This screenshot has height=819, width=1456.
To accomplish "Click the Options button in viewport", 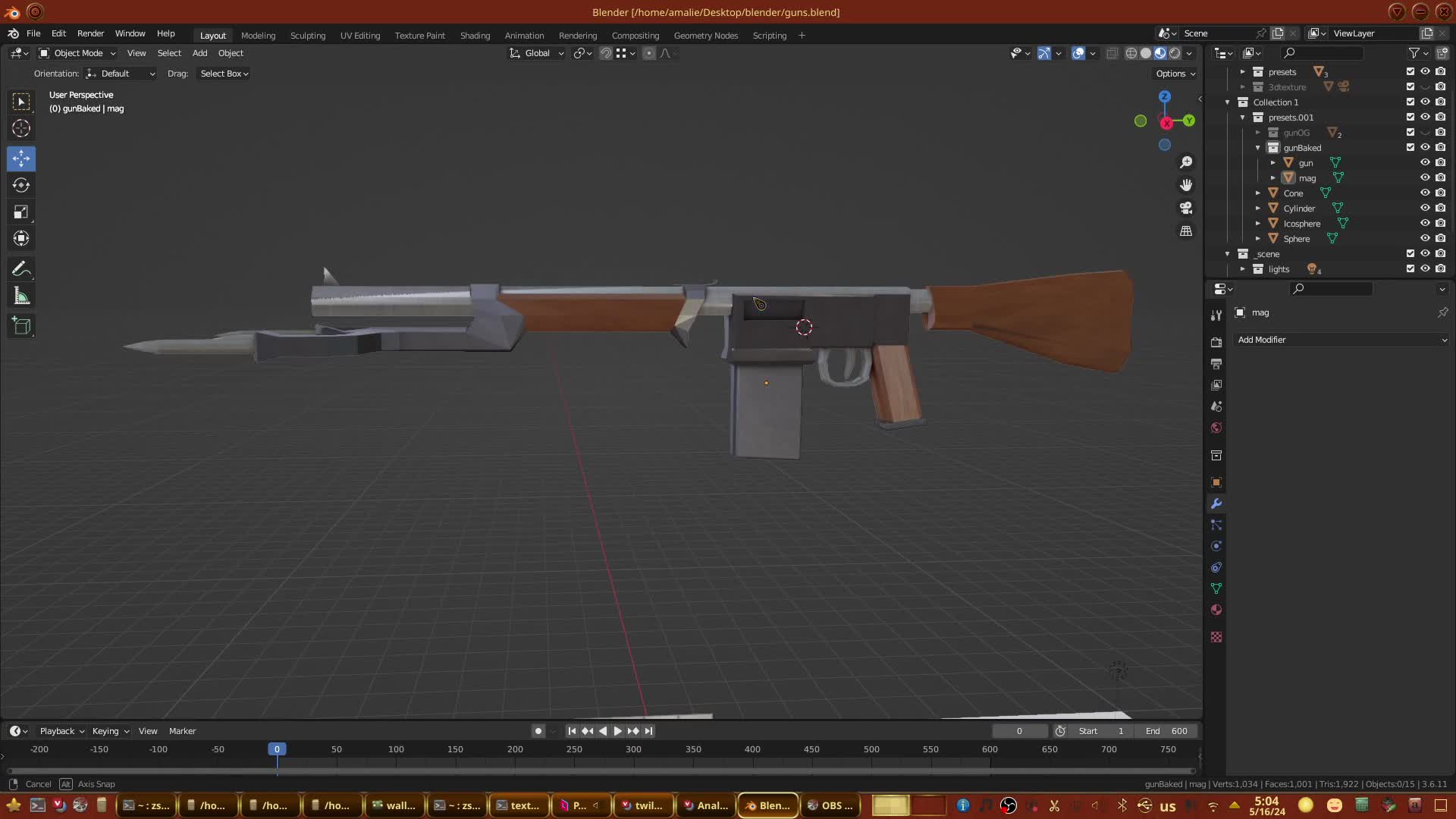I will tap(1175, 74).
